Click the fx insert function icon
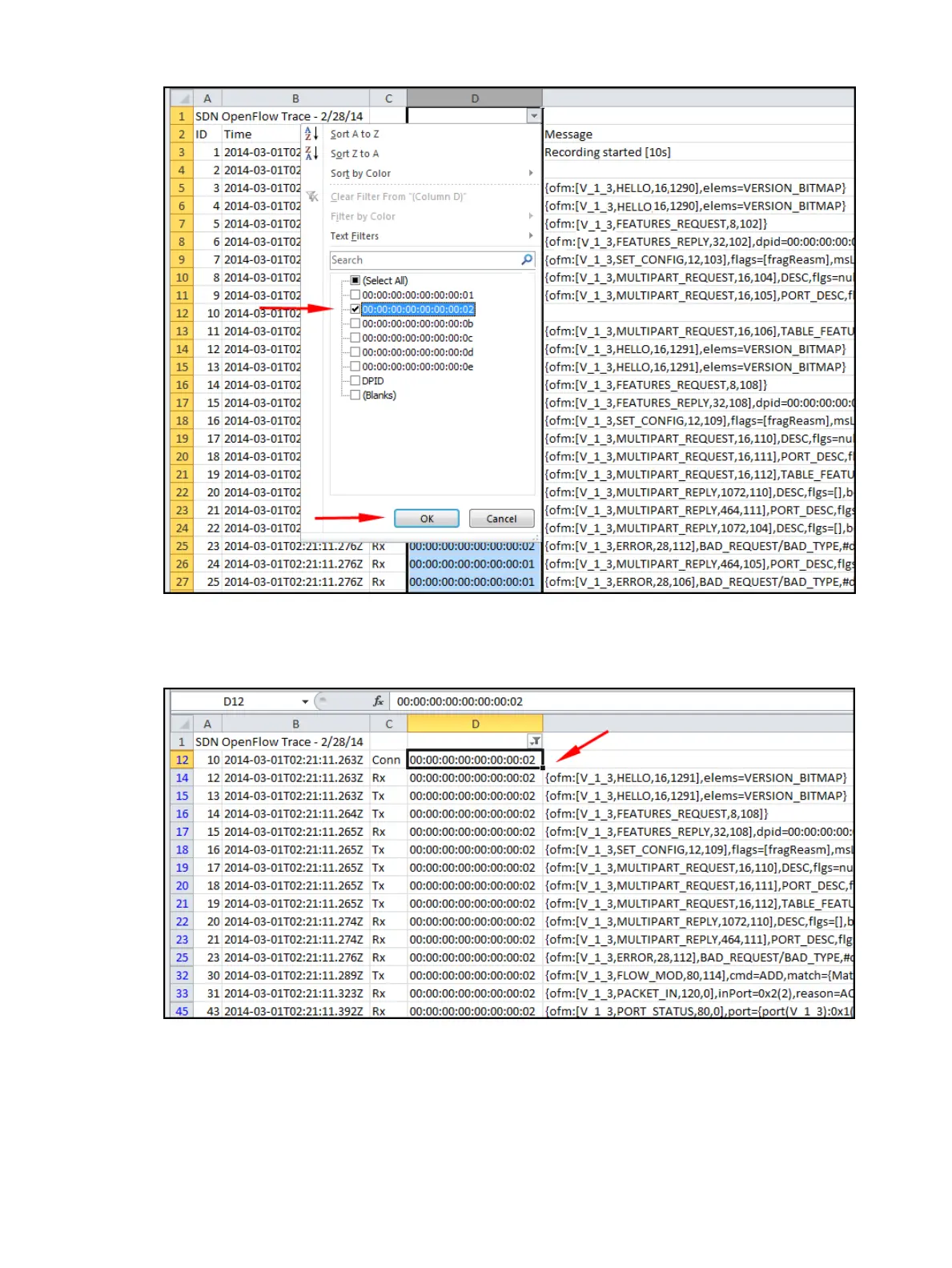Image resolution: width=952 pixels, height=1268 pixels. pos(378,701)
